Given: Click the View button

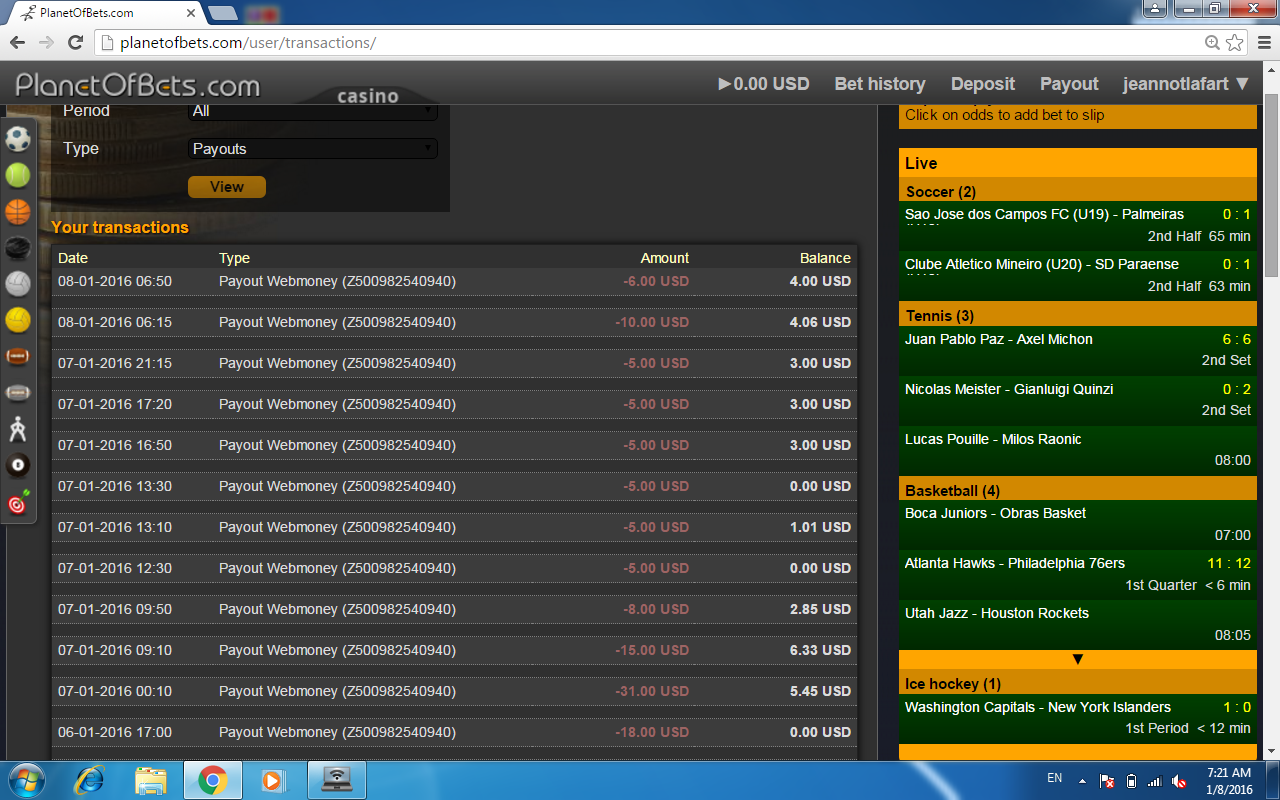Looking at the screenshot, I should click(x=227, y=187).
